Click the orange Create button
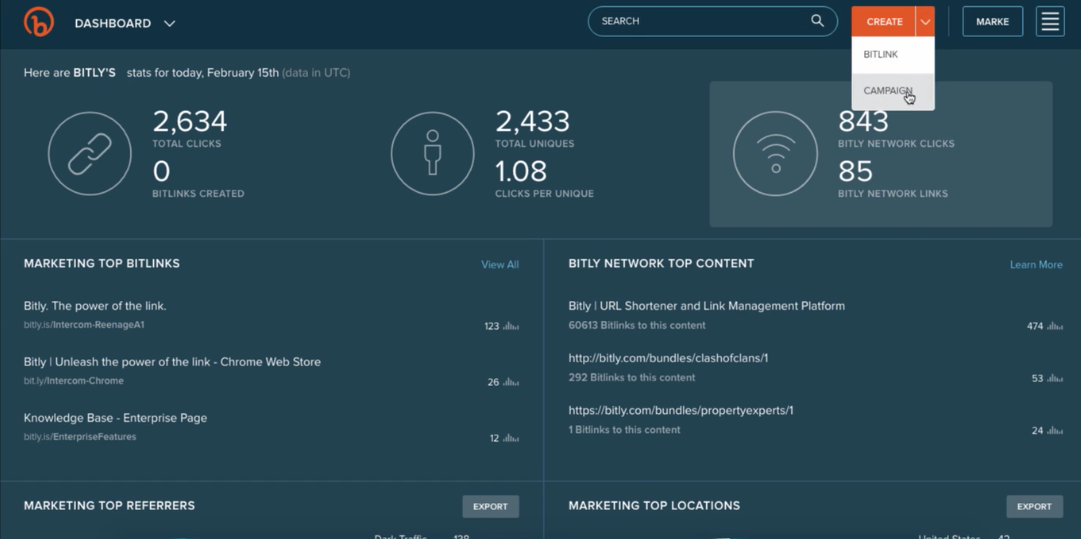Image resolution: width=1081 pixels, height=539 pixels. [x=884, y=21]
